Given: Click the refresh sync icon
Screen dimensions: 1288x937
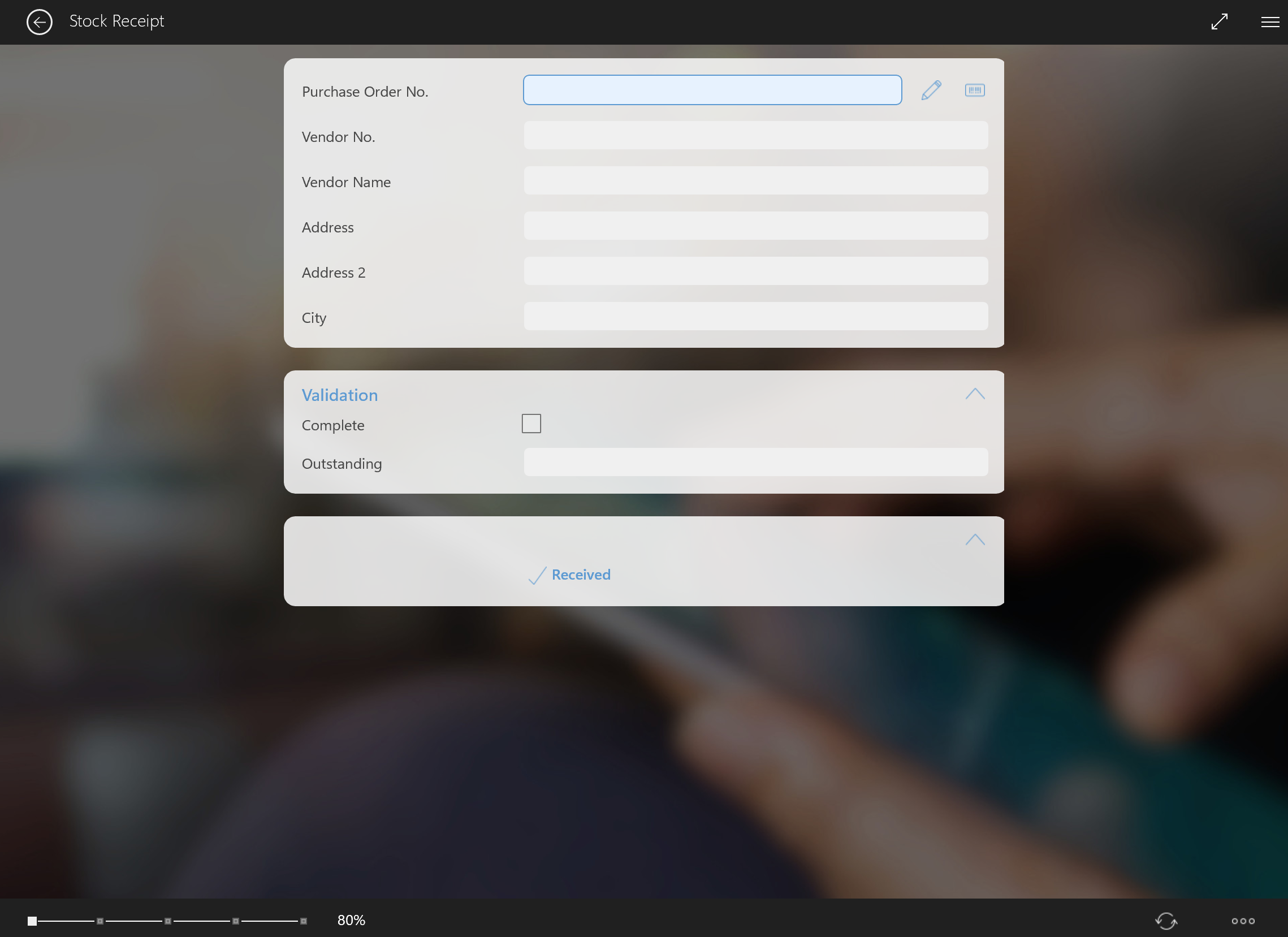Looking at the screenshot, I should (x=1166, y=921).
